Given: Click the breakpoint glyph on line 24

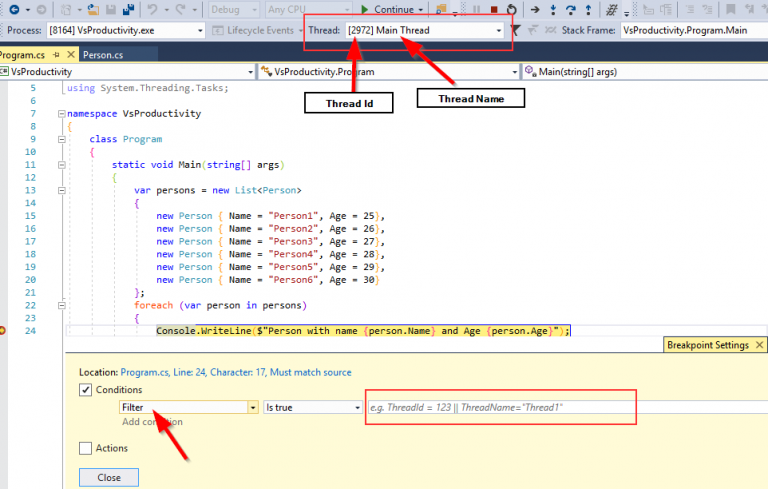Looking at the screenshot, I should [x=3, y=331].
